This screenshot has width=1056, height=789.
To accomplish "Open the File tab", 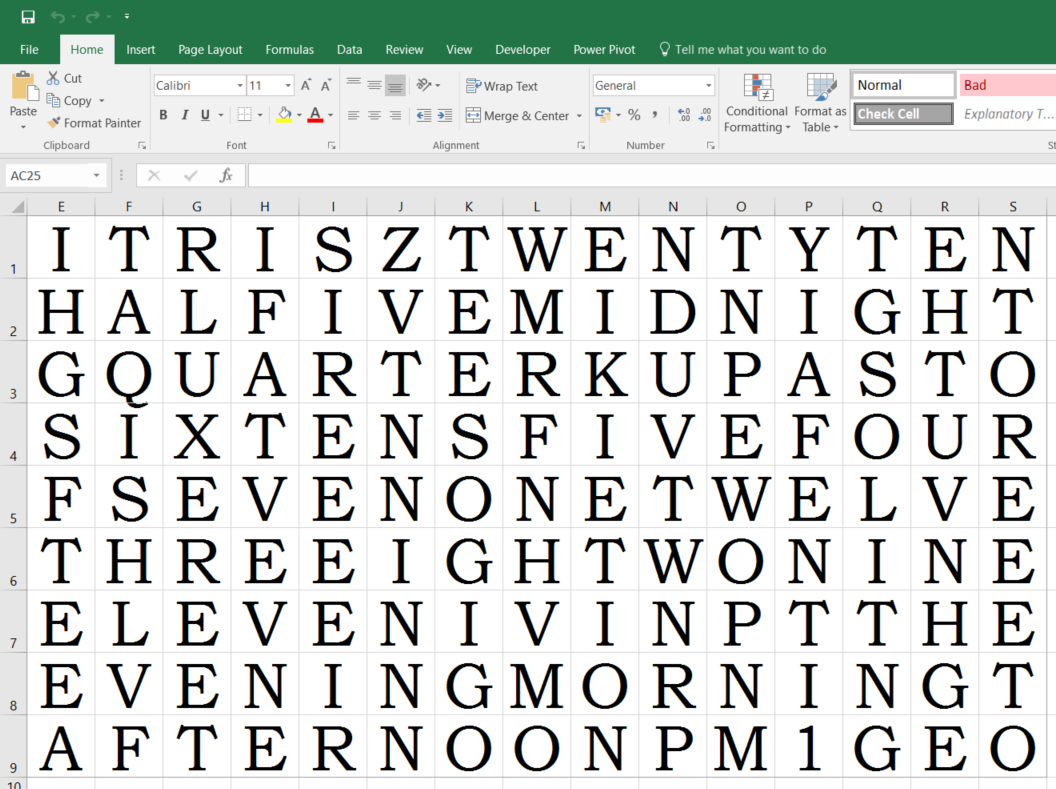I will point(29,49).
